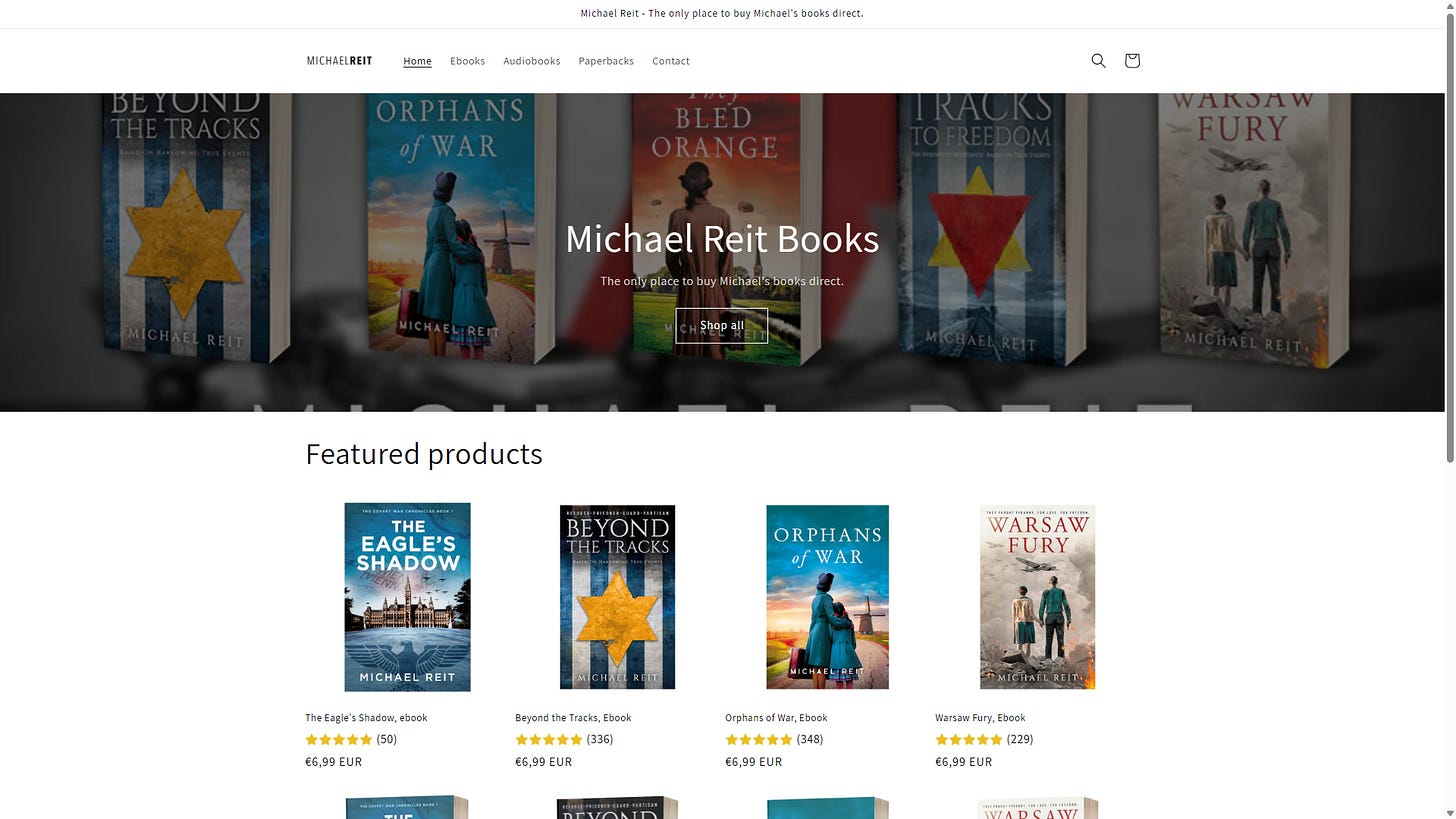
Task: Click the star rating with 50 reviews
Action: [x=351, y=739]
